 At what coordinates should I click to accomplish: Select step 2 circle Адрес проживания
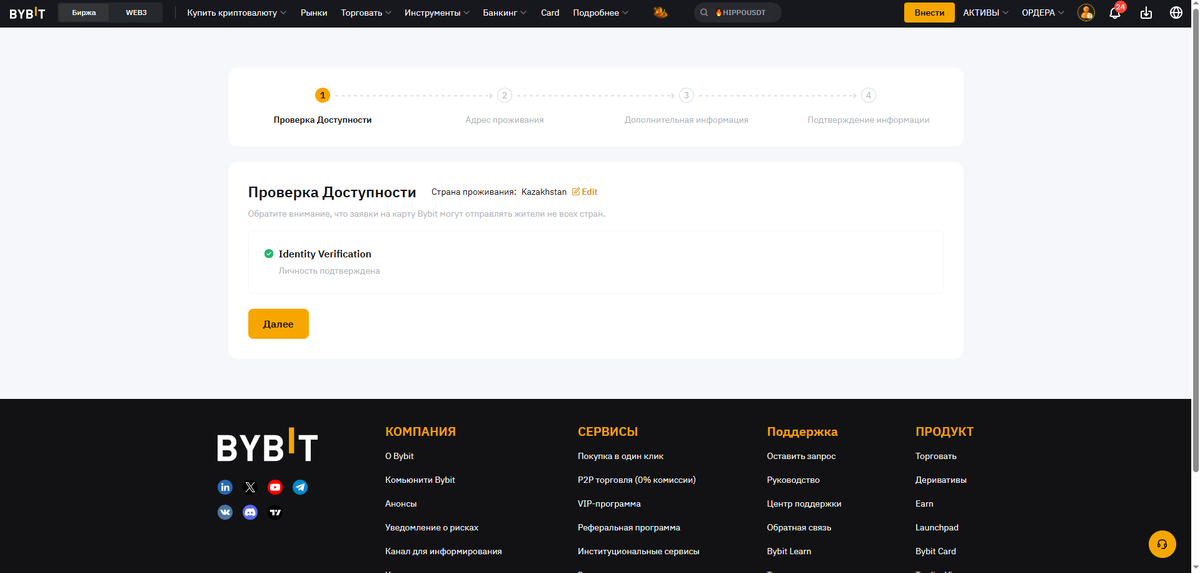pos(504,95)
